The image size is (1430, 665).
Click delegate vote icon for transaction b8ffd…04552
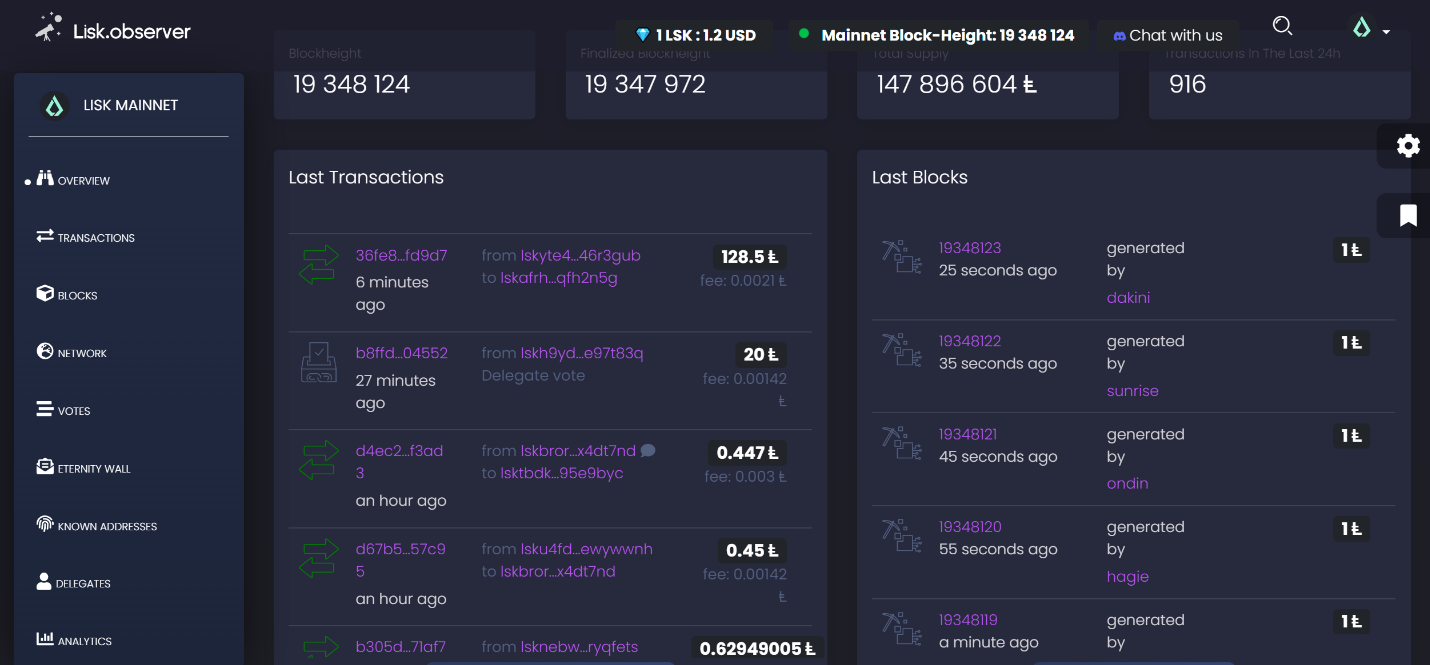click(319, 362)
